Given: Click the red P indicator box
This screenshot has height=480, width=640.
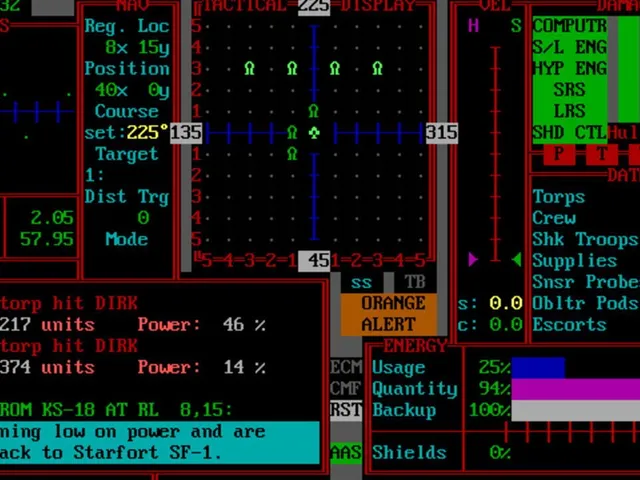Looking at the screenshot, I should tap(559, 154).
